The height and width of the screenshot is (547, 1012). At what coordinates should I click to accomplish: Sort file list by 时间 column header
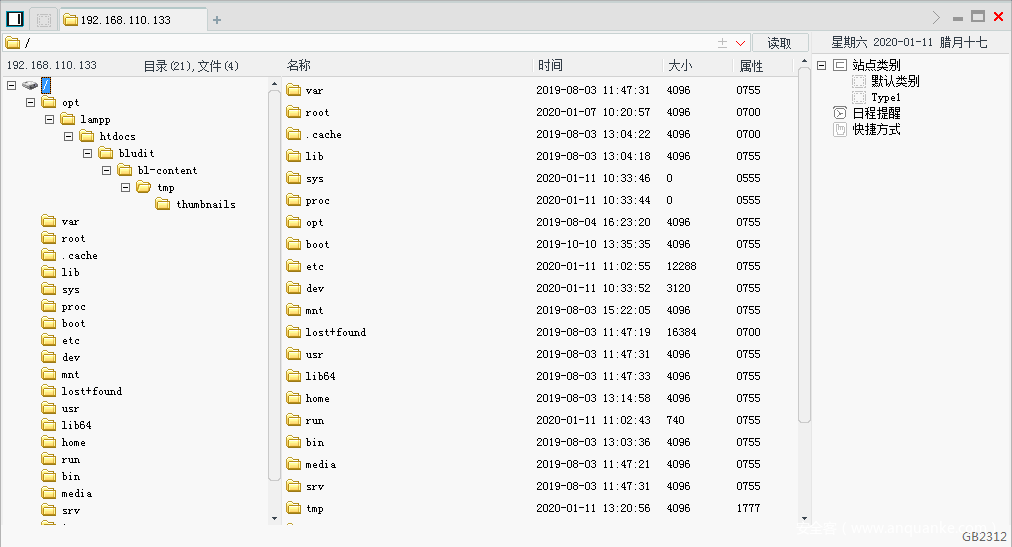point(550,65)
